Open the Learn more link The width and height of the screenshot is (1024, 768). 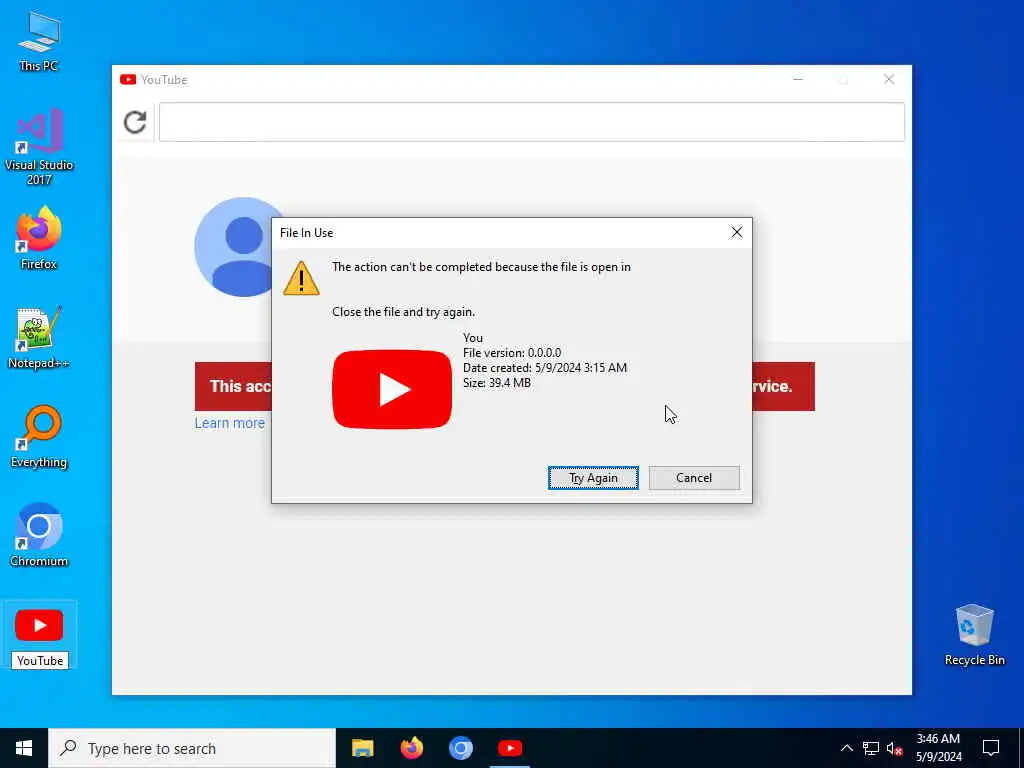pyautogui.click(x=230, y=423)
